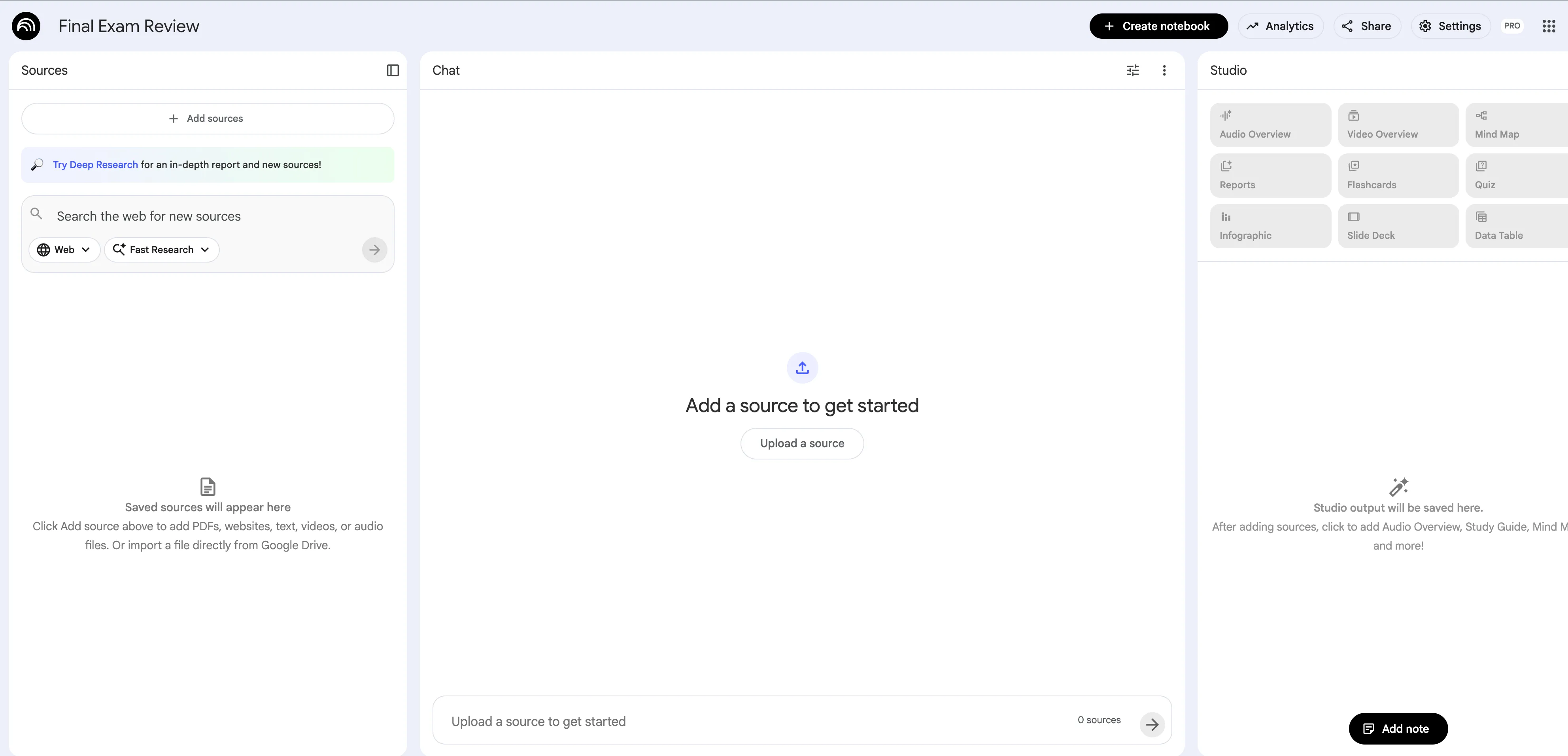Viewport: 1568px width, 756px height.
Task: Generate an Audio Overview
Action: (x=1270, y=125)
